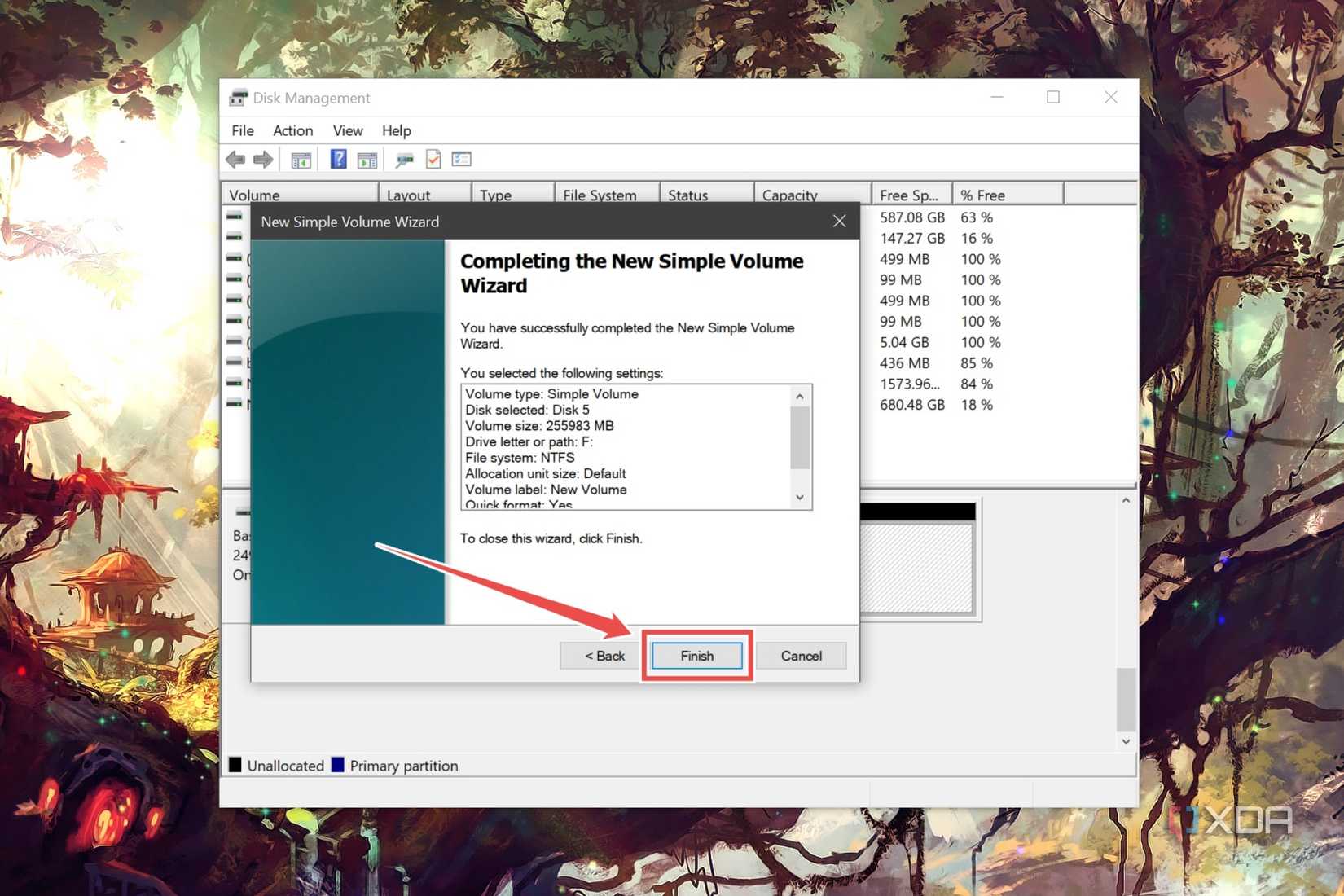The width and height of the screenshot is (1344, 896).
Task: Click the disk pane scrollbar thumb
Action: [1126, 700]
